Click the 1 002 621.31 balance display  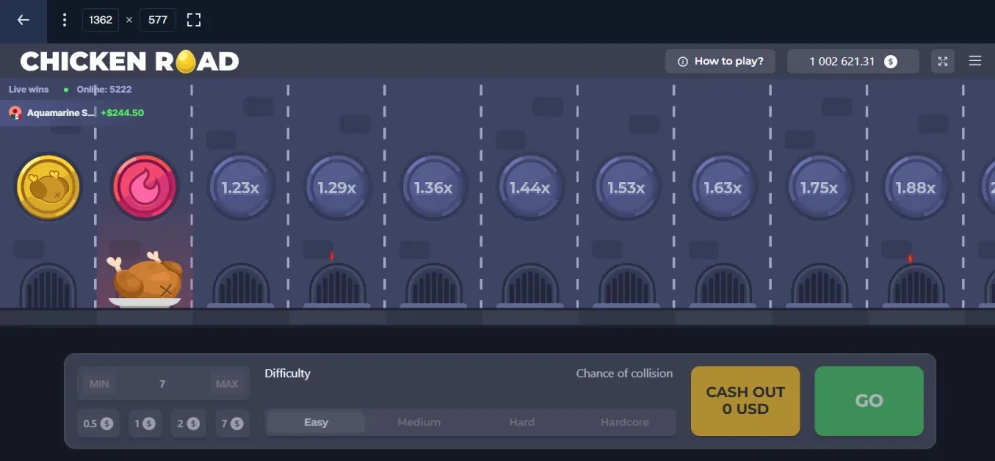pos(853,62)
